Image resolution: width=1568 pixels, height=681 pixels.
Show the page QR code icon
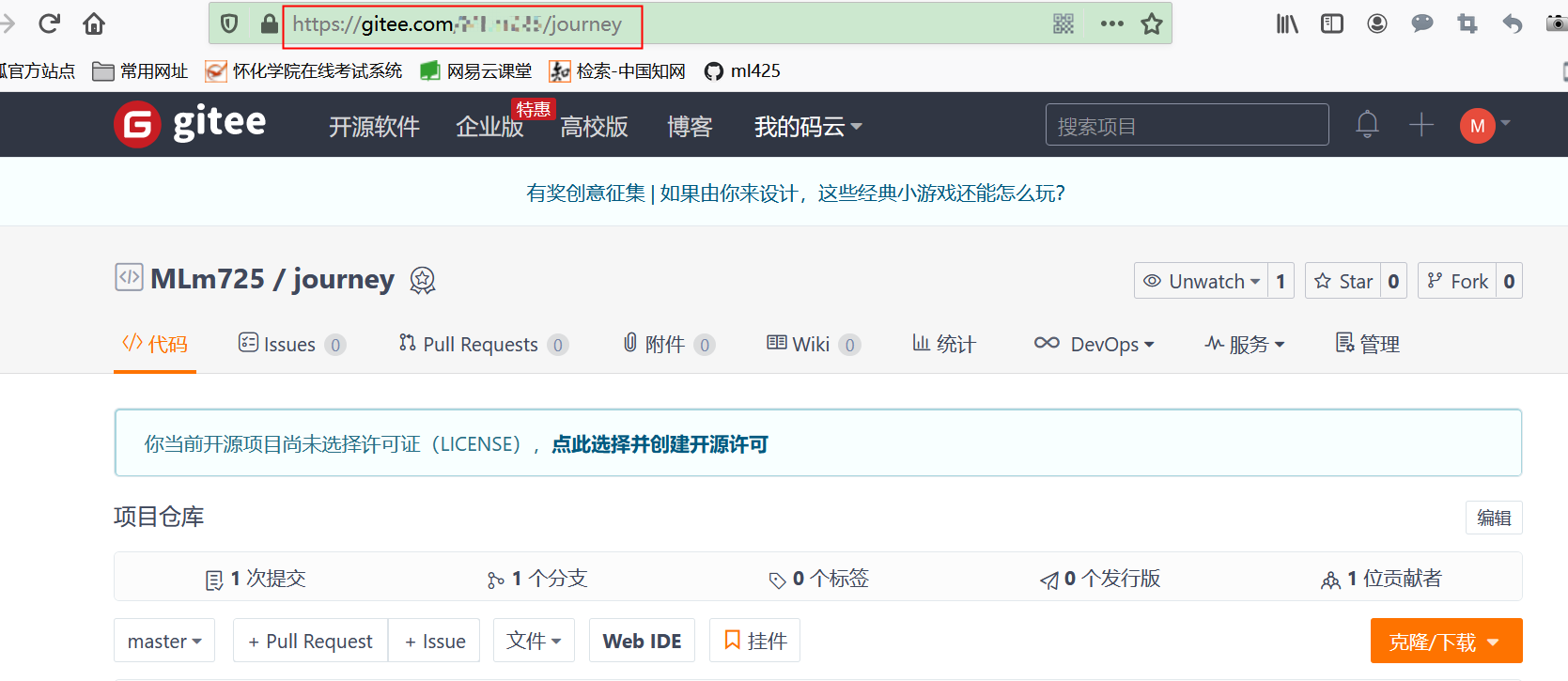click(1063, 23)
